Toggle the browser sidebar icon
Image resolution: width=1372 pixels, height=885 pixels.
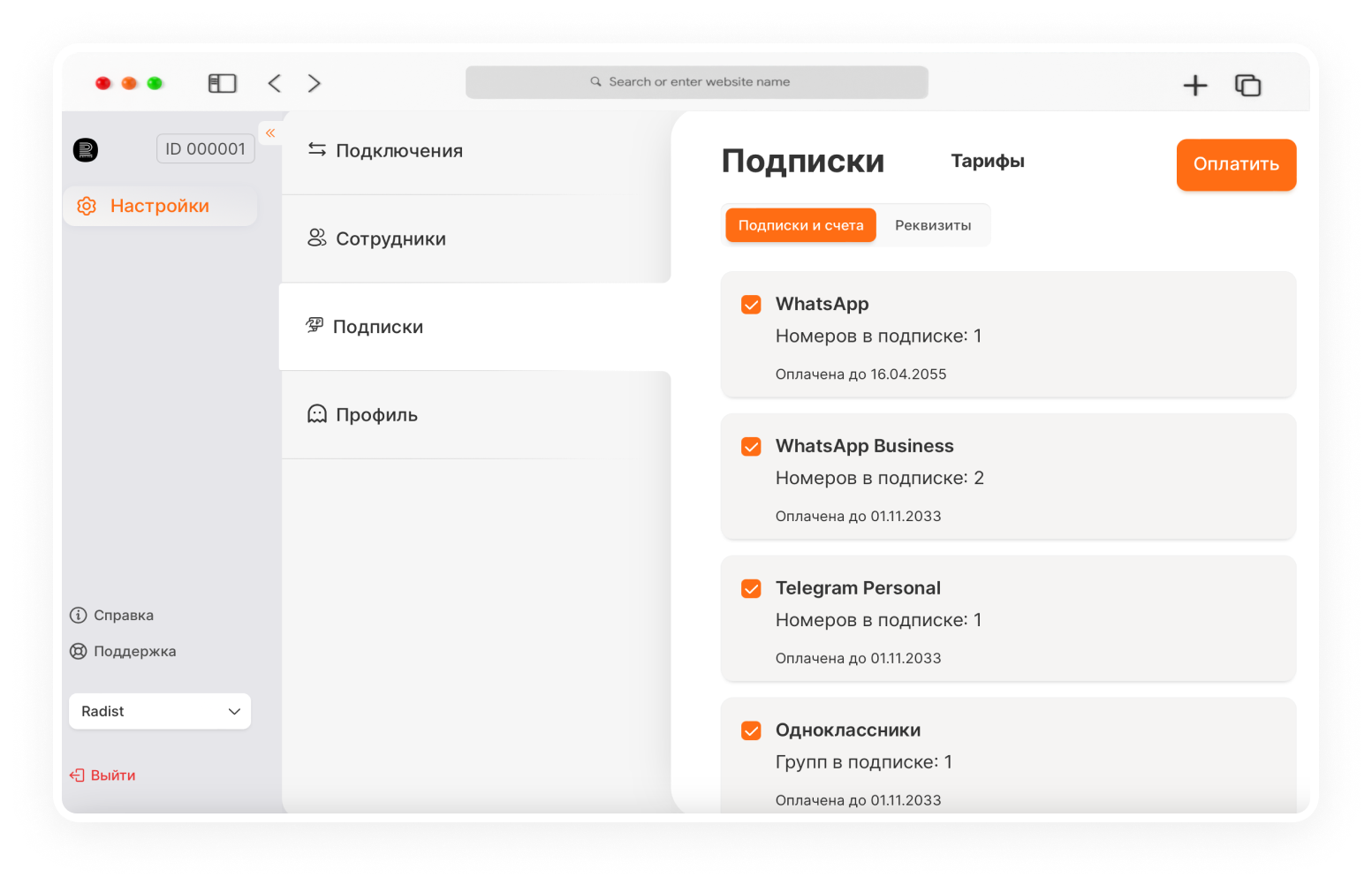pyautogui.click(x=223, y=83)
